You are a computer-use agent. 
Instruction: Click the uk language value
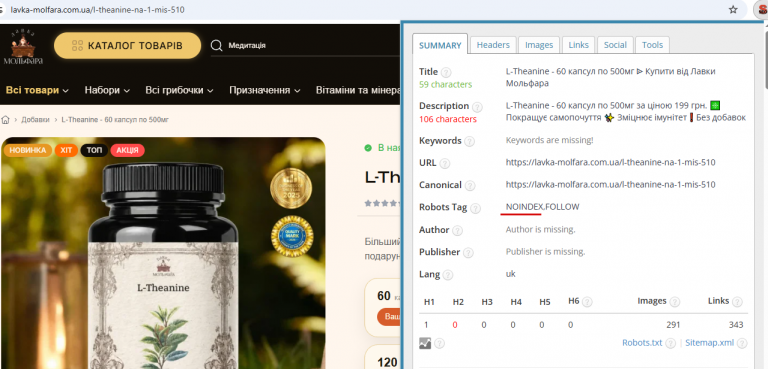click(x=510, y=274)
